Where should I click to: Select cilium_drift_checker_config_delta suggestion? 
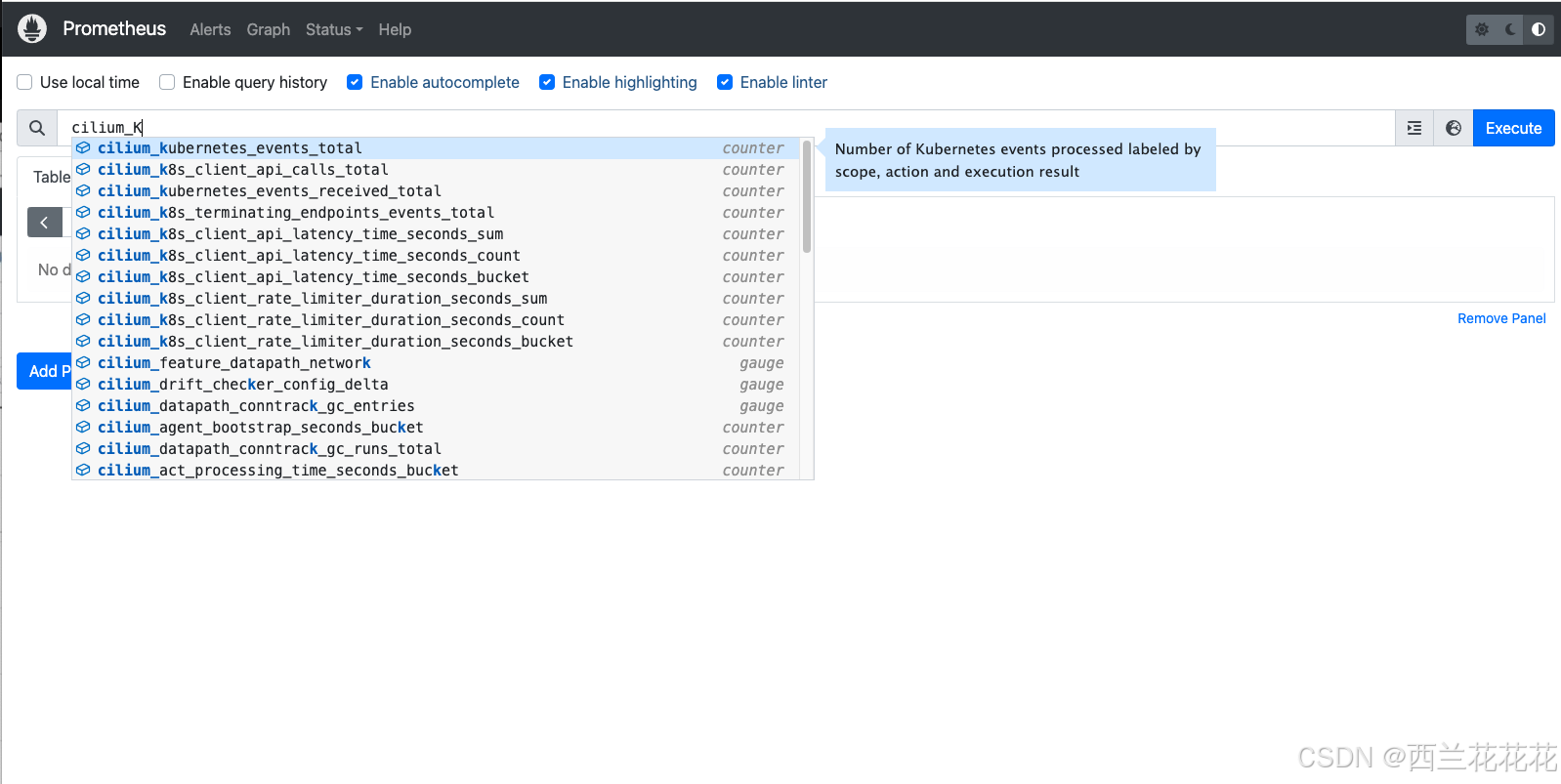(437, 385)
